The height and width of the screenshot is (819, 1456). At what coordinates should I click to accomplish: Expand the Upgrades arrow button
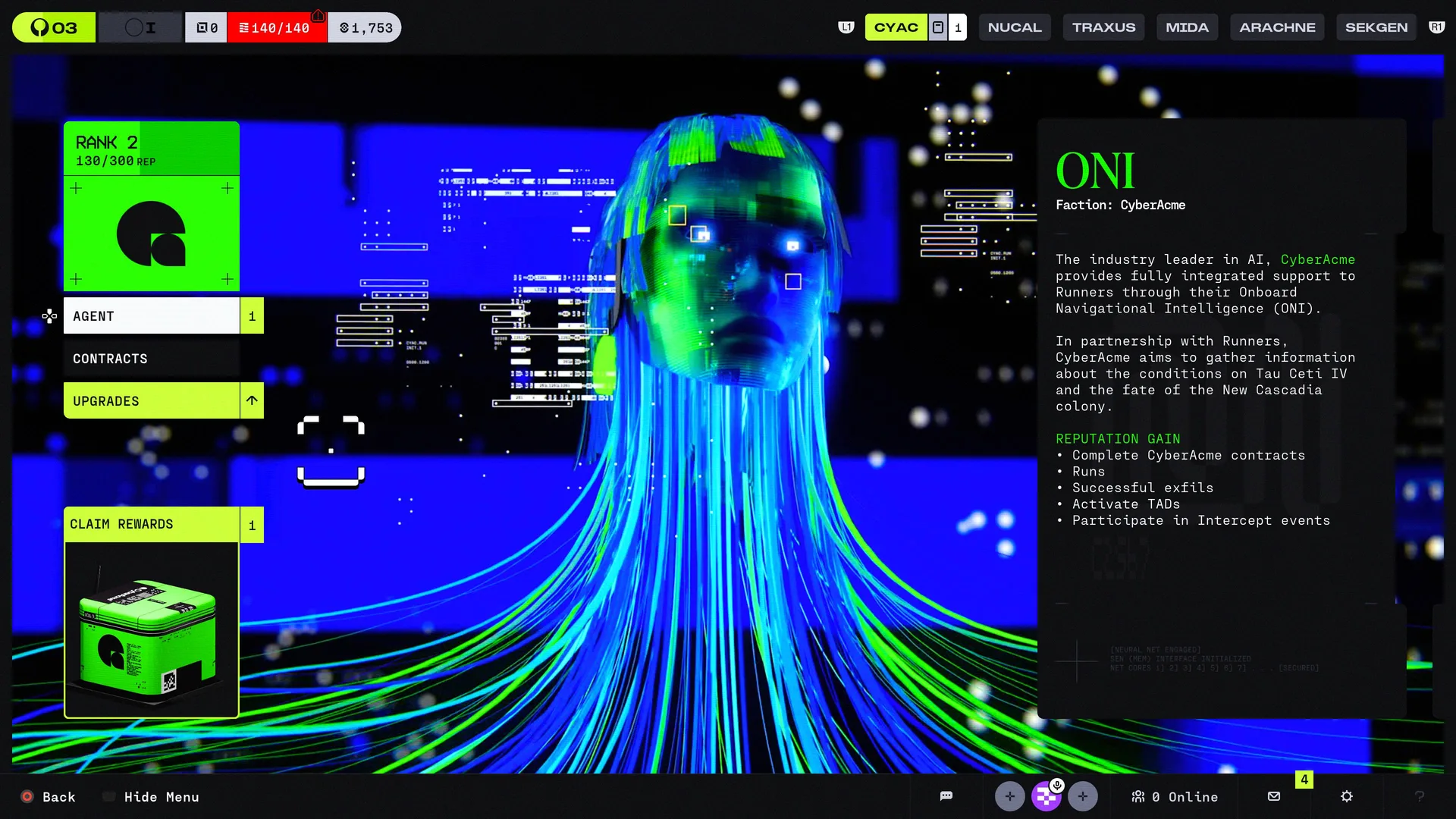tap(252, 400)
